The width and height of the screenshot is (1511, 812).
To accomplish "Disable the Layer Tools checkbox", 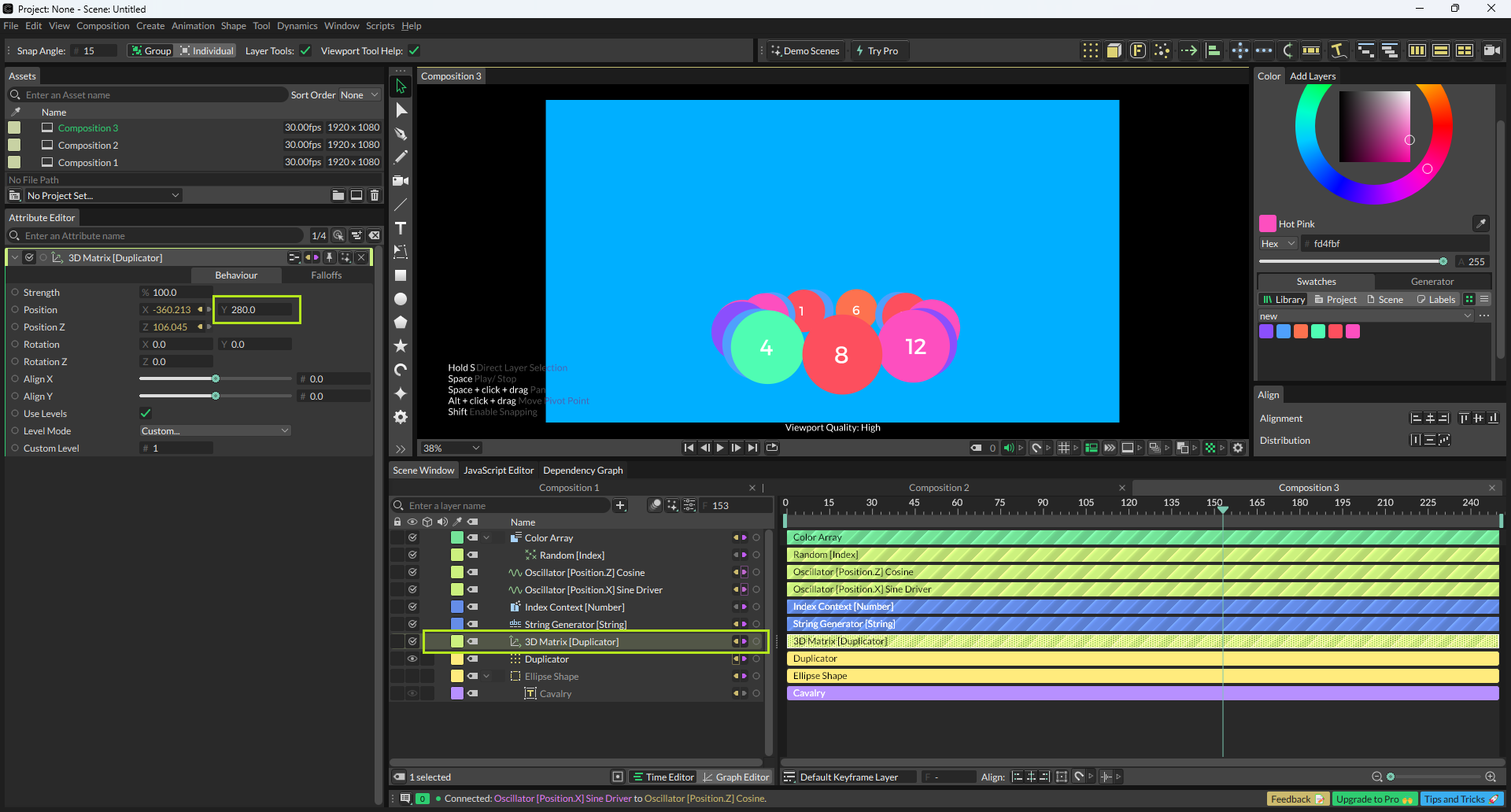I will (x=305, y=51).
